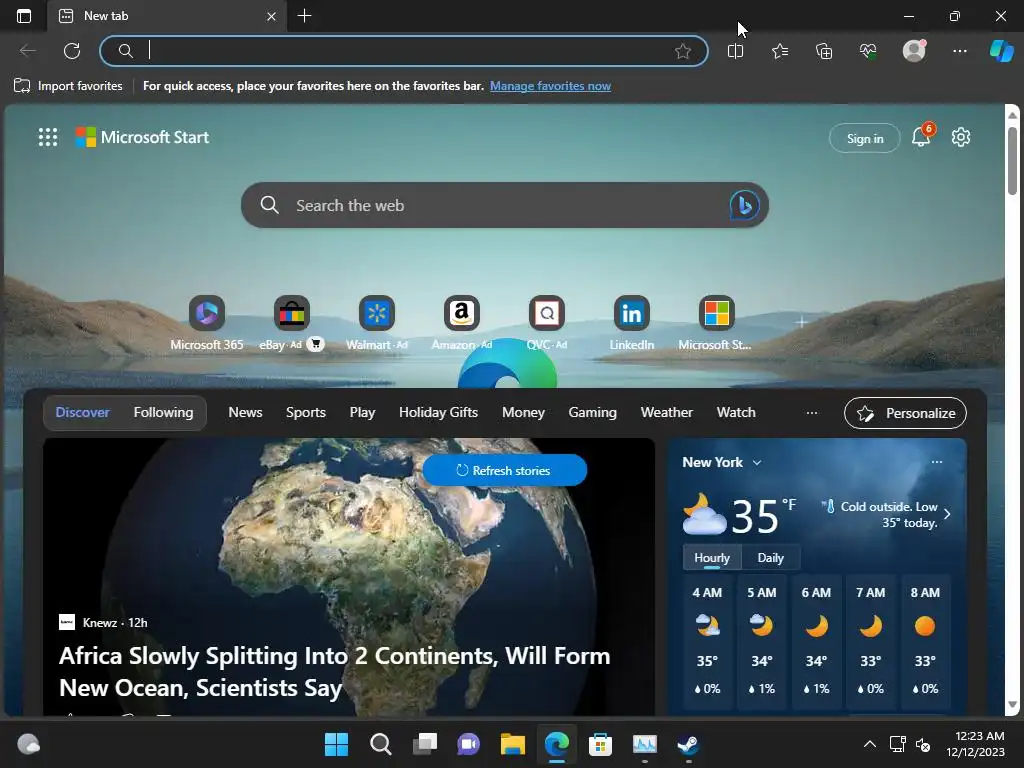1024x768 pixels.
Task: Follow the Manage favorites now link
Action: click(x=551, y=86)
